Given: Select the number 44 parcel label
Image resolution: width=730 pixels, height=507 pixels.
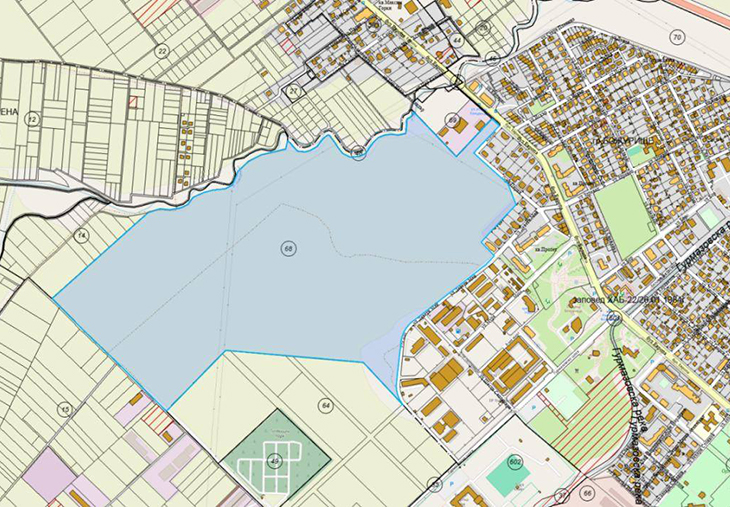Looking at the screenshot, I should tap(457, 39).
